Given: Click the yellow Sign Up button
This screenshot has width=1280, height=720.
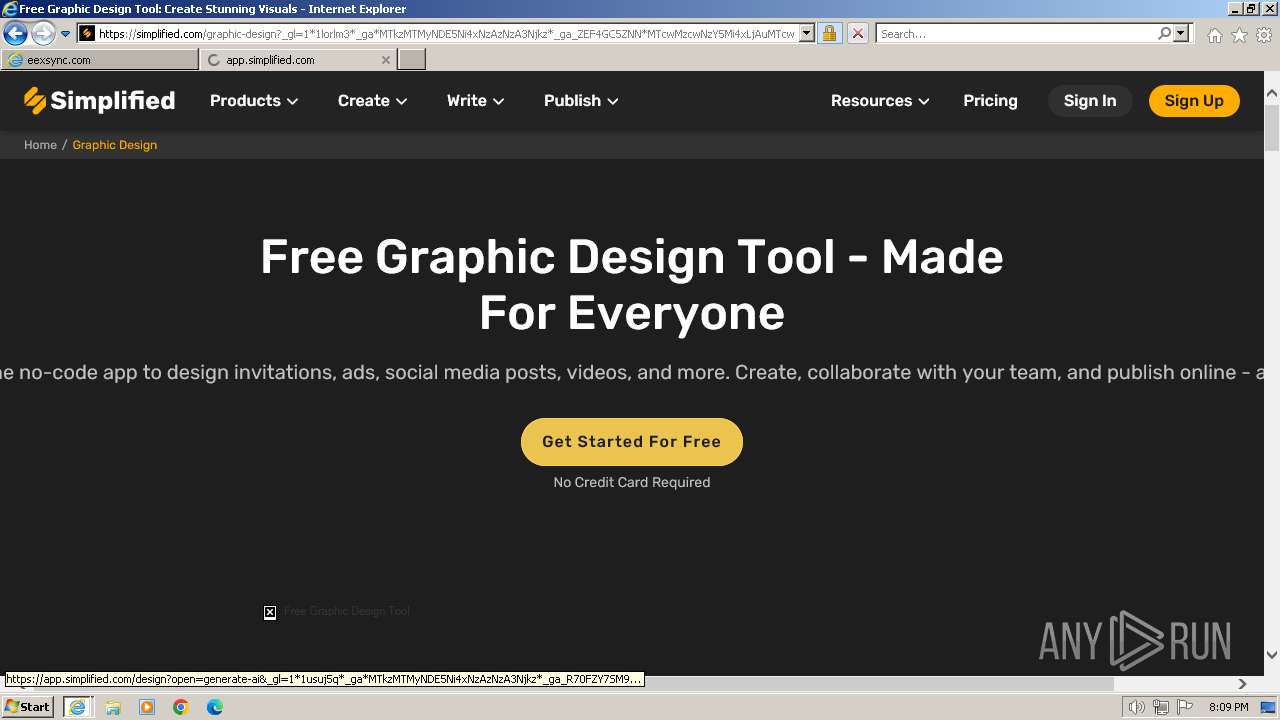Looking at the screenshot, I should 1194,101.
